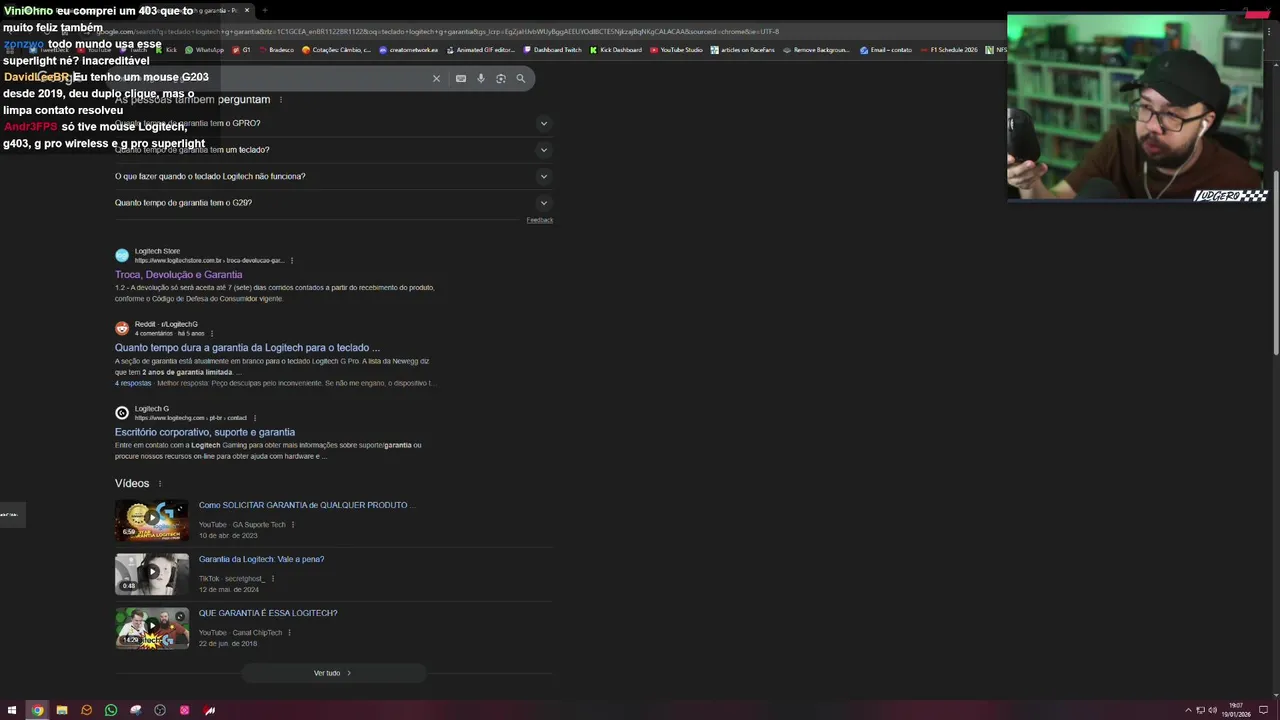Open video 'Garantia da Logitech: Vale a pena?'

261,559
